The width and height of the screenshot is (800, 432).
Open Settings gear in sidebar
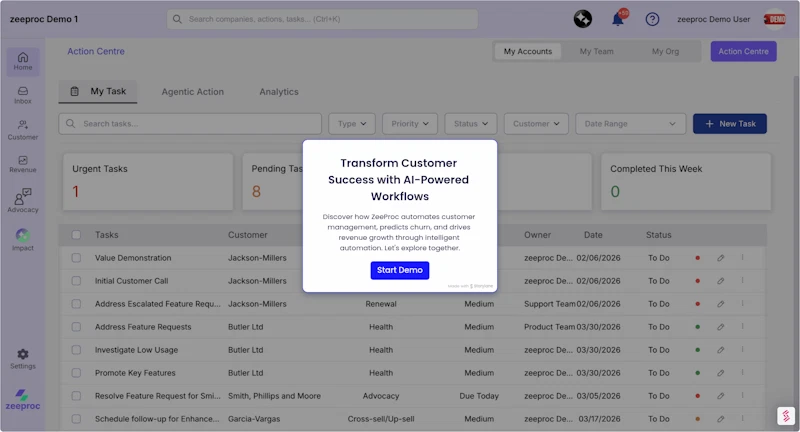click(x=23, y=359)
